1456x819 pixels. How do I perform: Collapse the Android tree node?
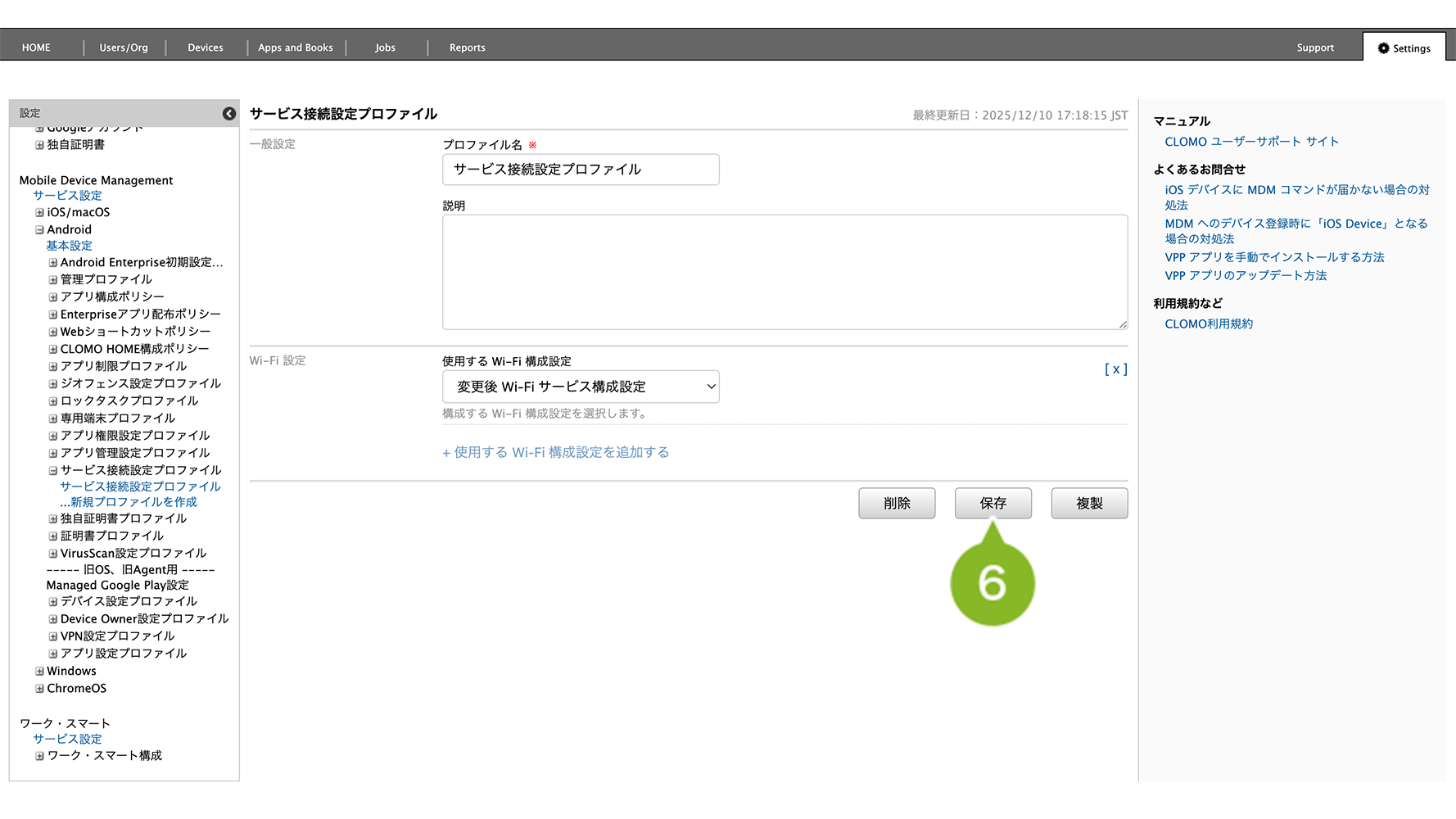point(39,230)
